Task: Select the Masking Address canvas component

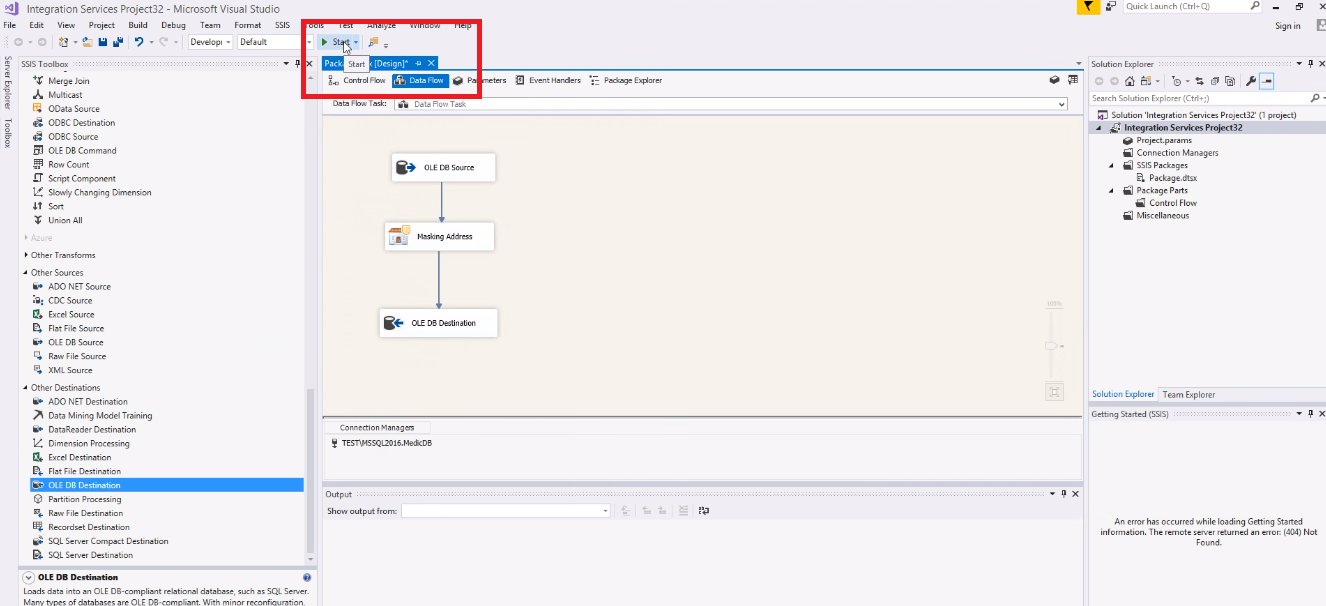Action: [x=440, y=236]
